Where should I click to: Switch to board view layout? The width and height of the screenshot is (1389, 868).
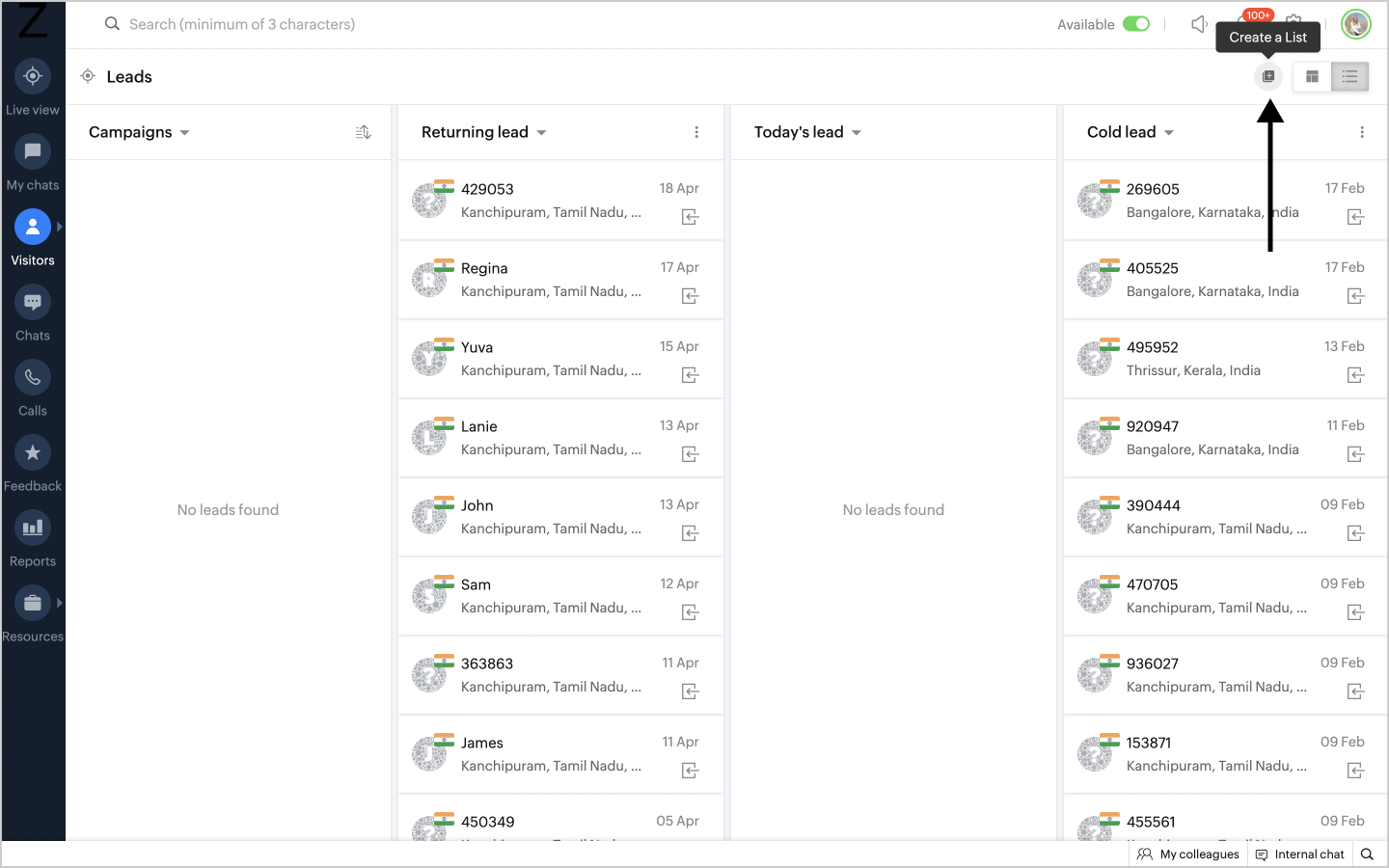point(1312,76)
